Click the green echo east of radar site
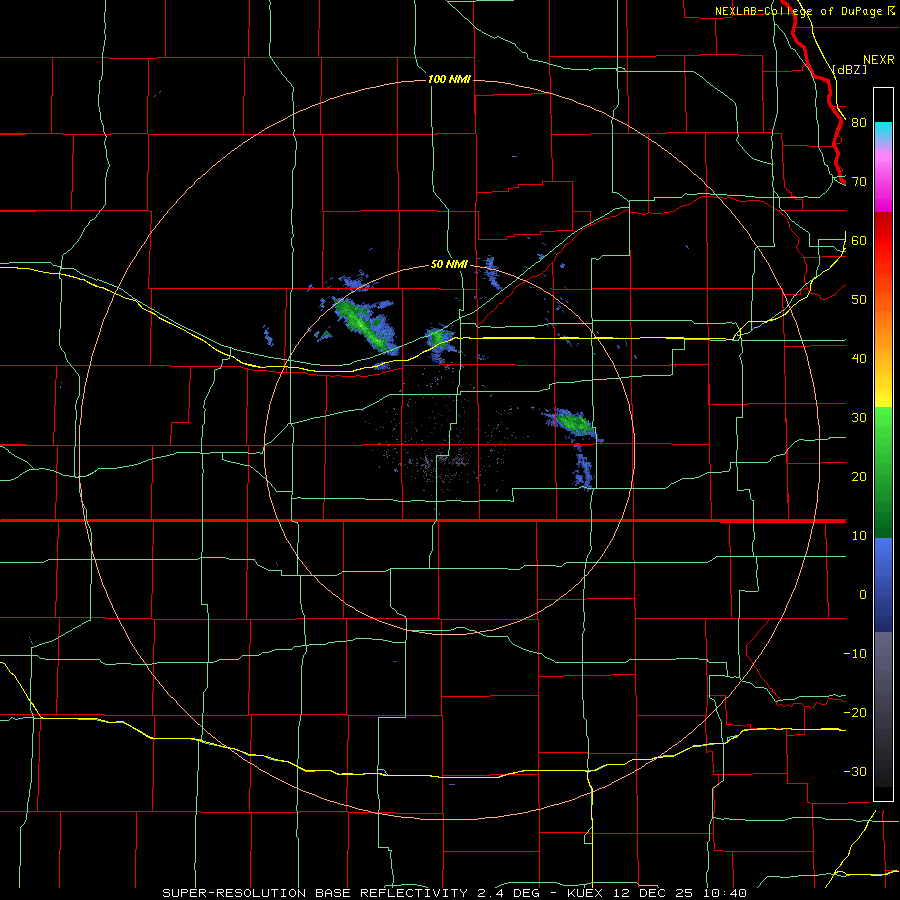 tap(573, 422)
